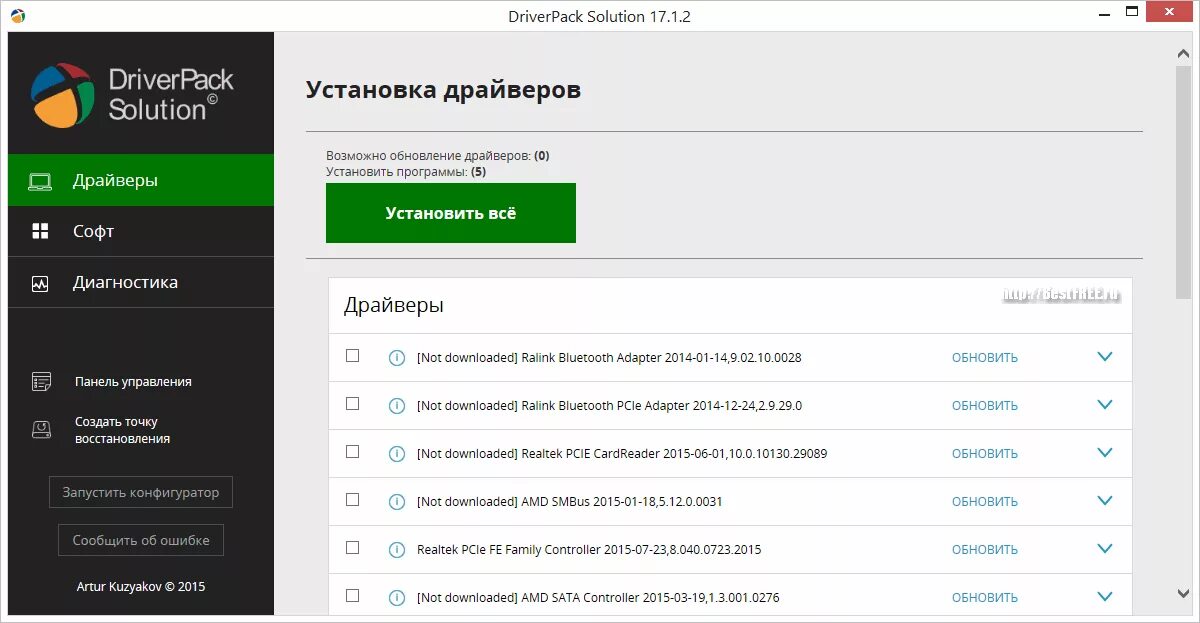
Task: Click ОБНОВИТЬ for Realtek PCIE CardReader
Action: (985, 454)
